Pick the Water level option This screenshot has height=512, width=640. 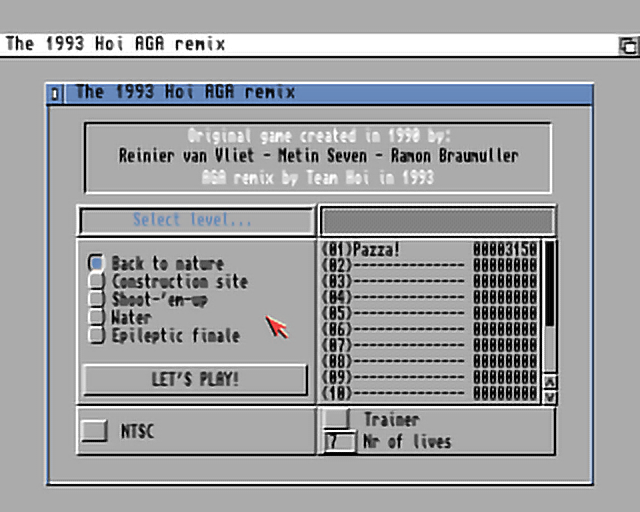click(x=96, y=317)
